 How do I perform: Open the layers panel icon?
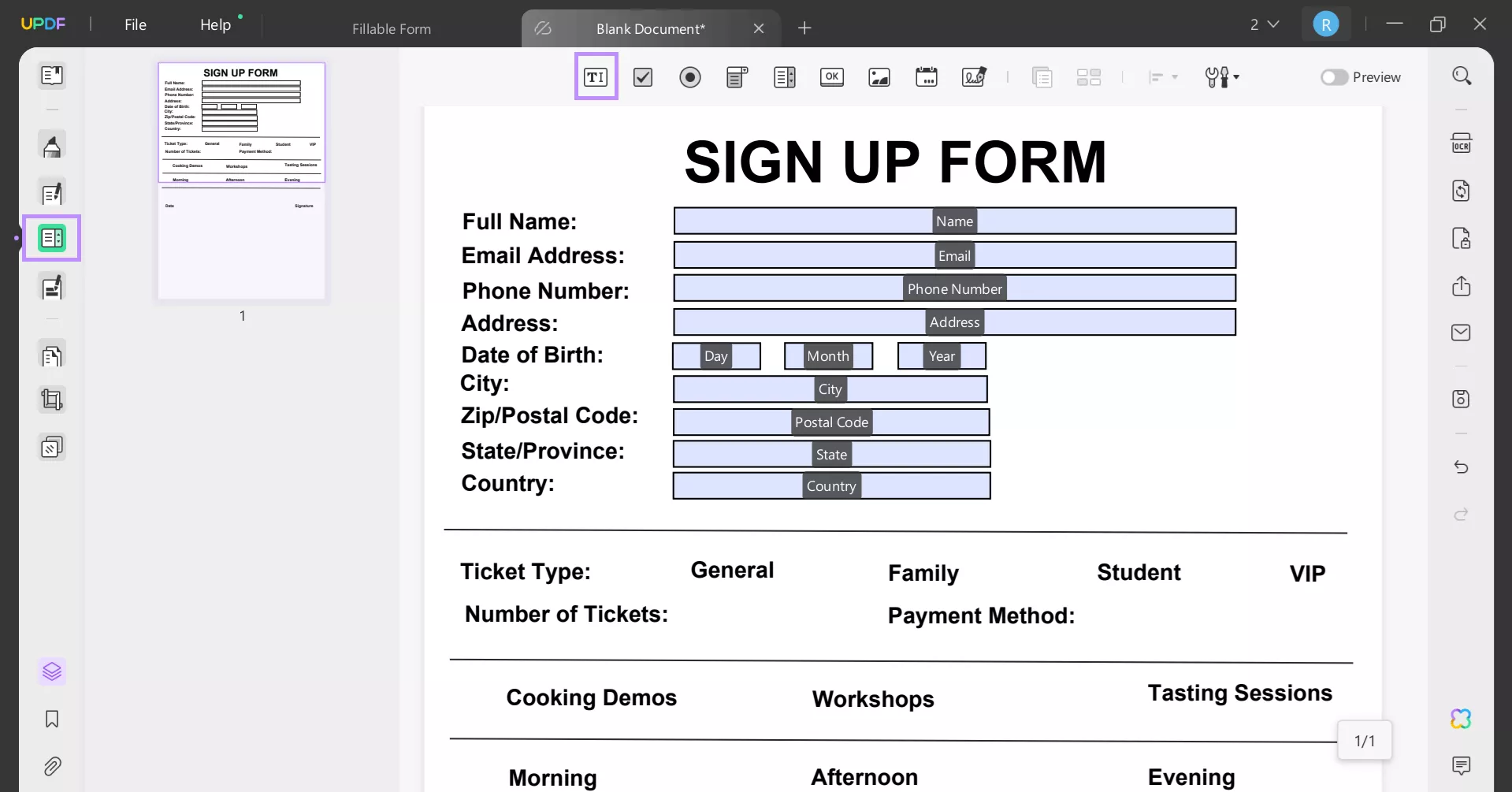52,671
